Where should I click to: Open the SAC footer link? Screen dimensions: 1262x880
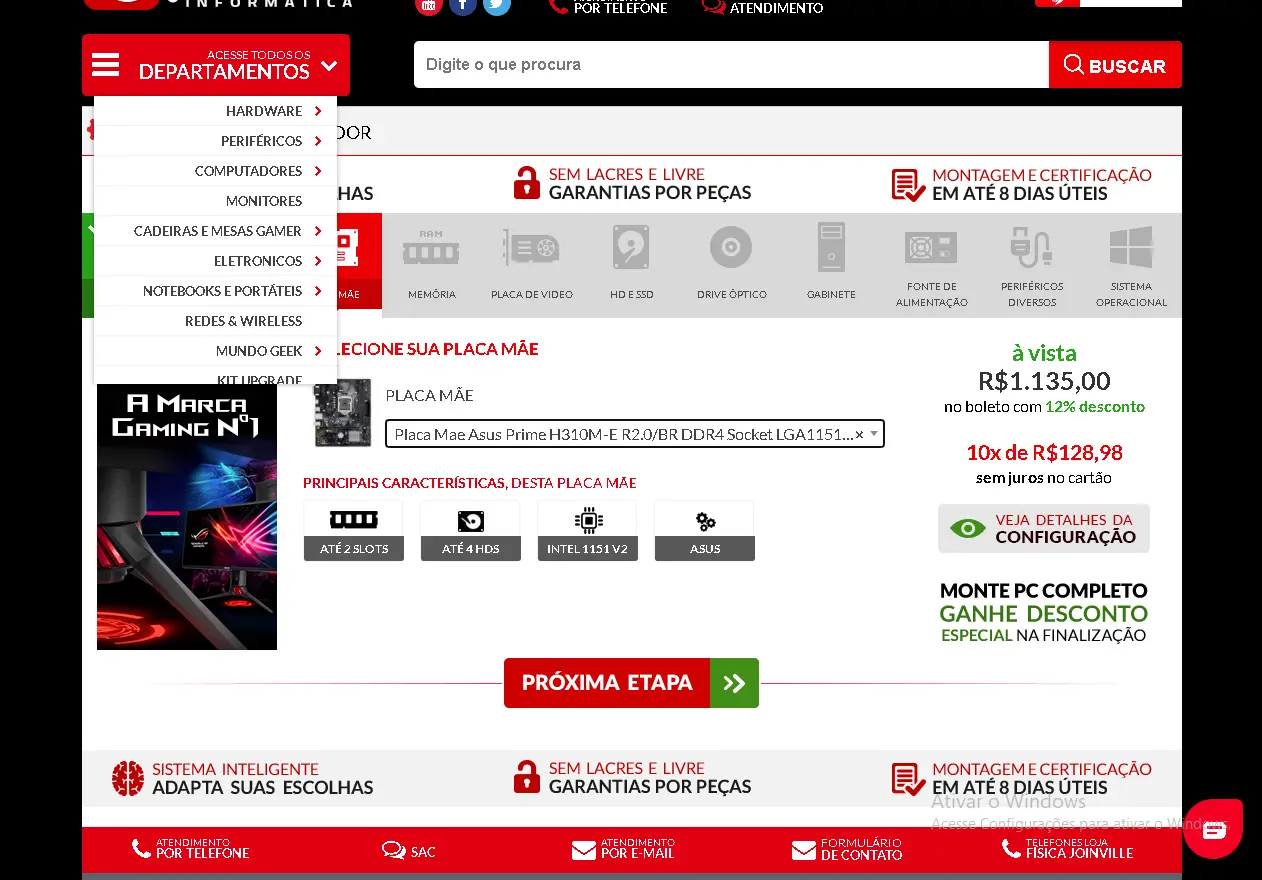click(409, 851)
